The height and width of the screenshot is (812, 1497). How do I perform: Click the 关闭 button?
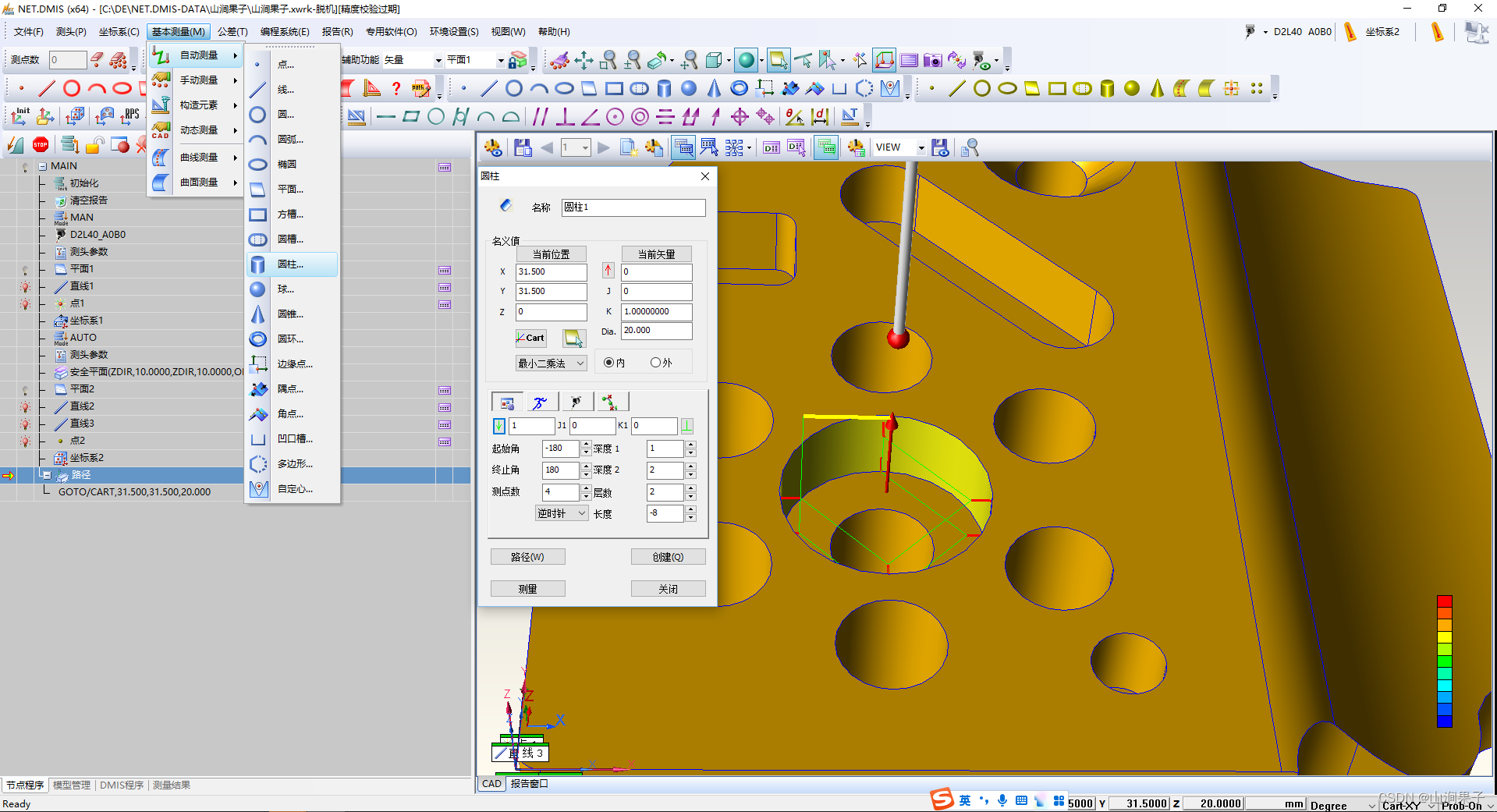tap(668, 589)
